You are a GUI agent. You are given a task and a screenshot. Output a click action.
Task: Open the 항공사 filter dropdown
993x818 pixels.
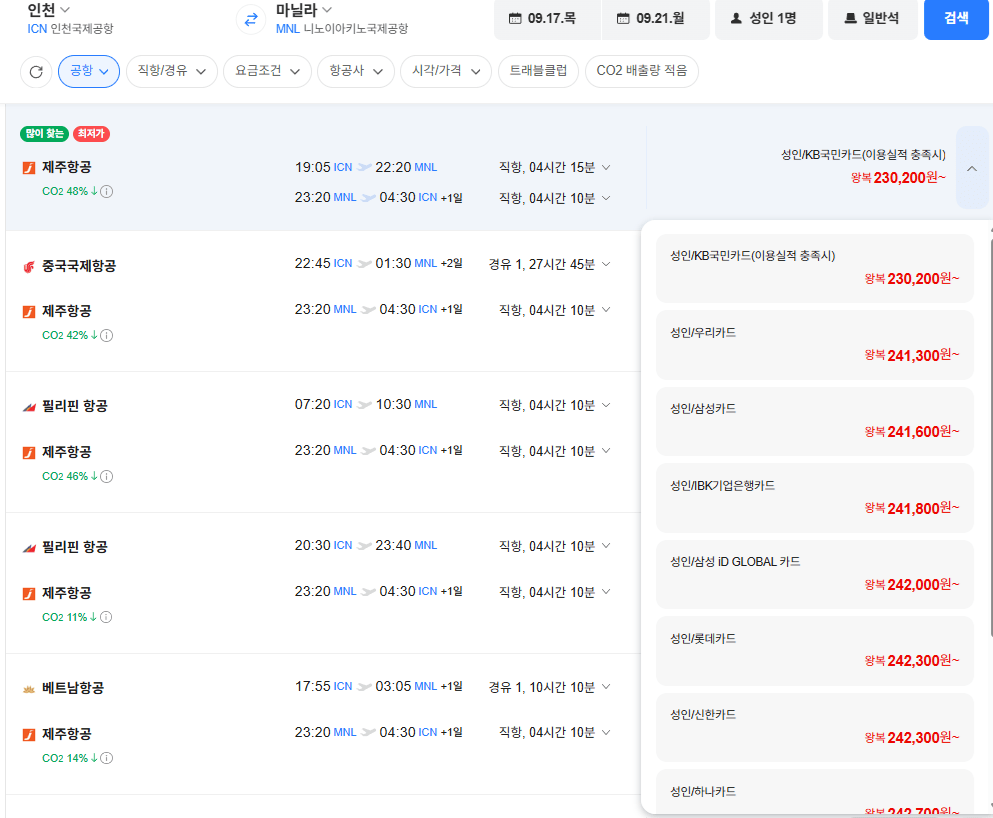356,71
